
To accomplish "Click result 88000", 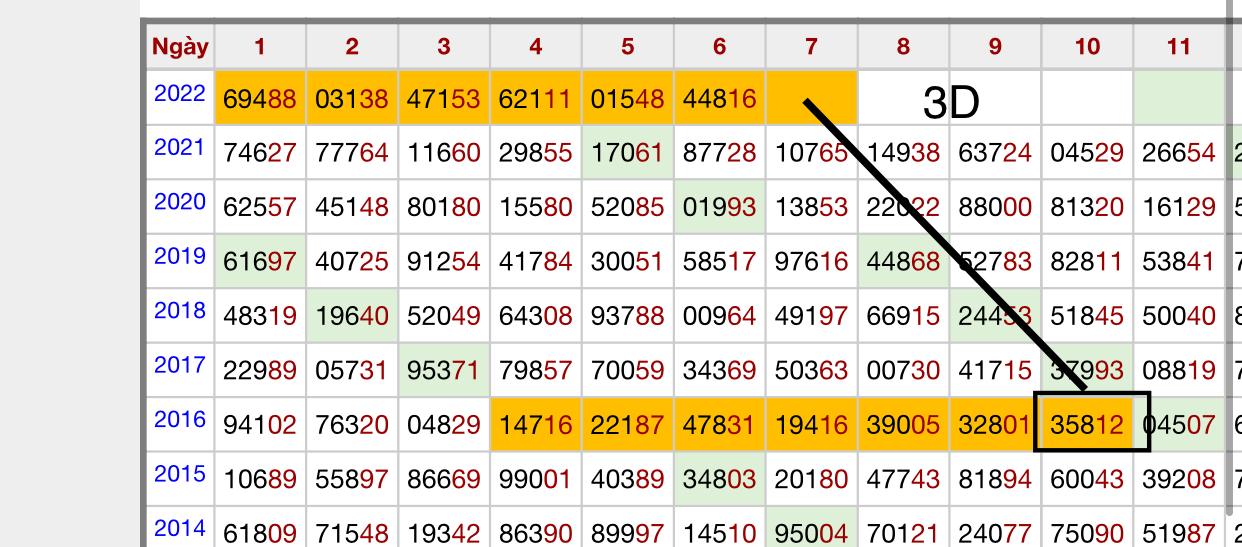I will coord(996,207).
